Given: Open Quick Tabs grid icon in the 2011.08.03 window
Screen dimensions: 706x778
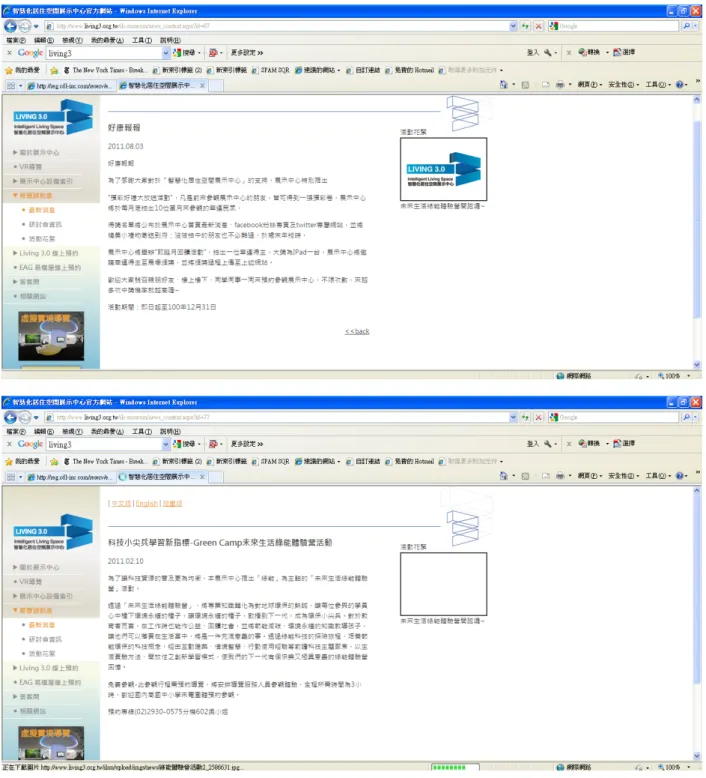Looking at the screenshot, I should tap(11, 86).
